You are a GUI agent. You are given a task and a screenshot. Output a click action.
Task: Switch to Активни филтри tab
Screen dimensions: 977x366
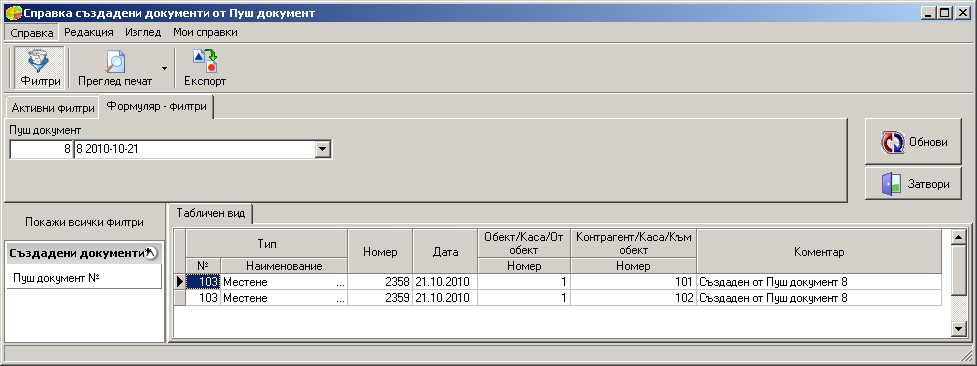pos(52,108)
